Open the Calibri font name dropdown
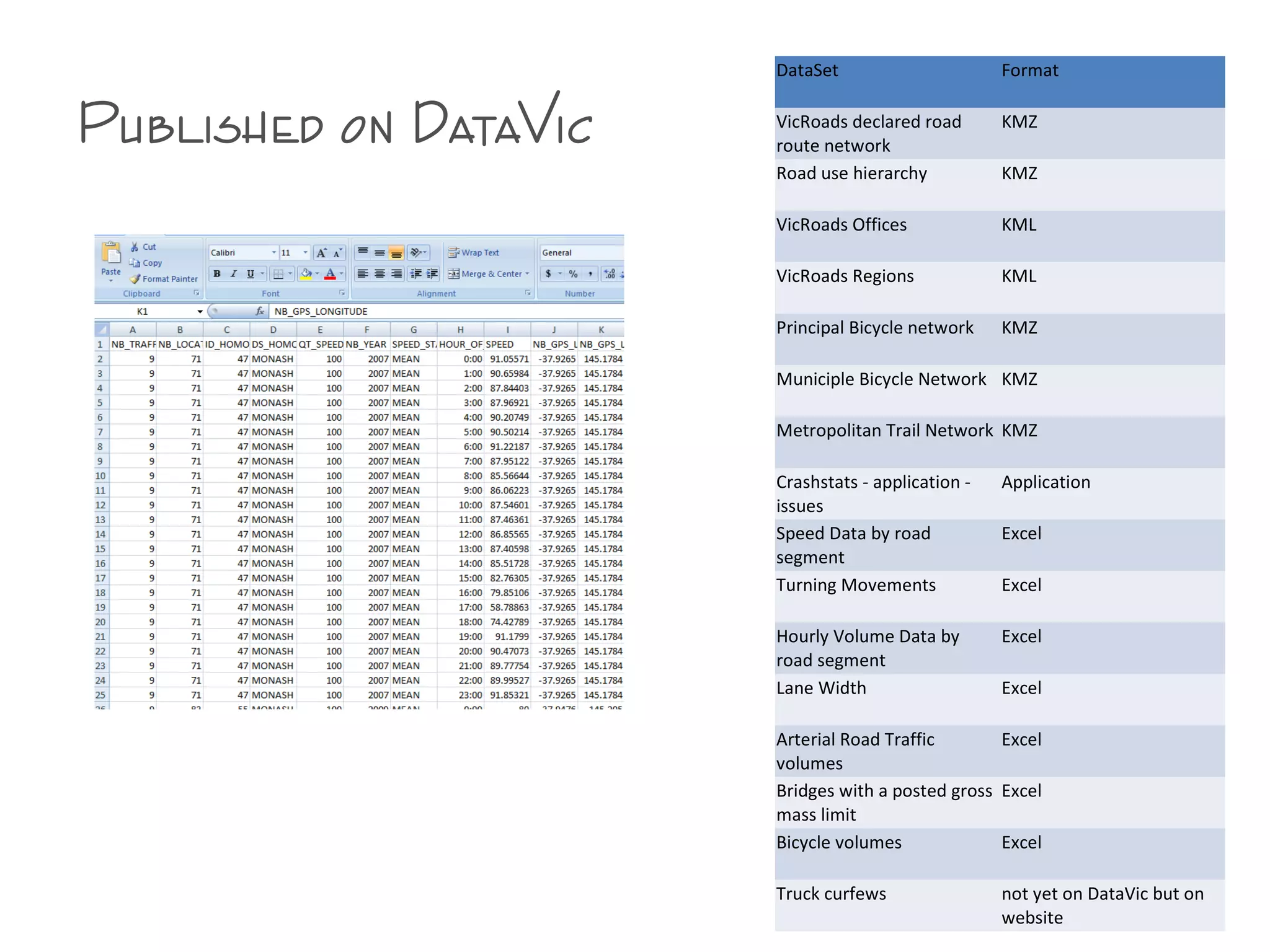1270x952 pixels. 273,253
